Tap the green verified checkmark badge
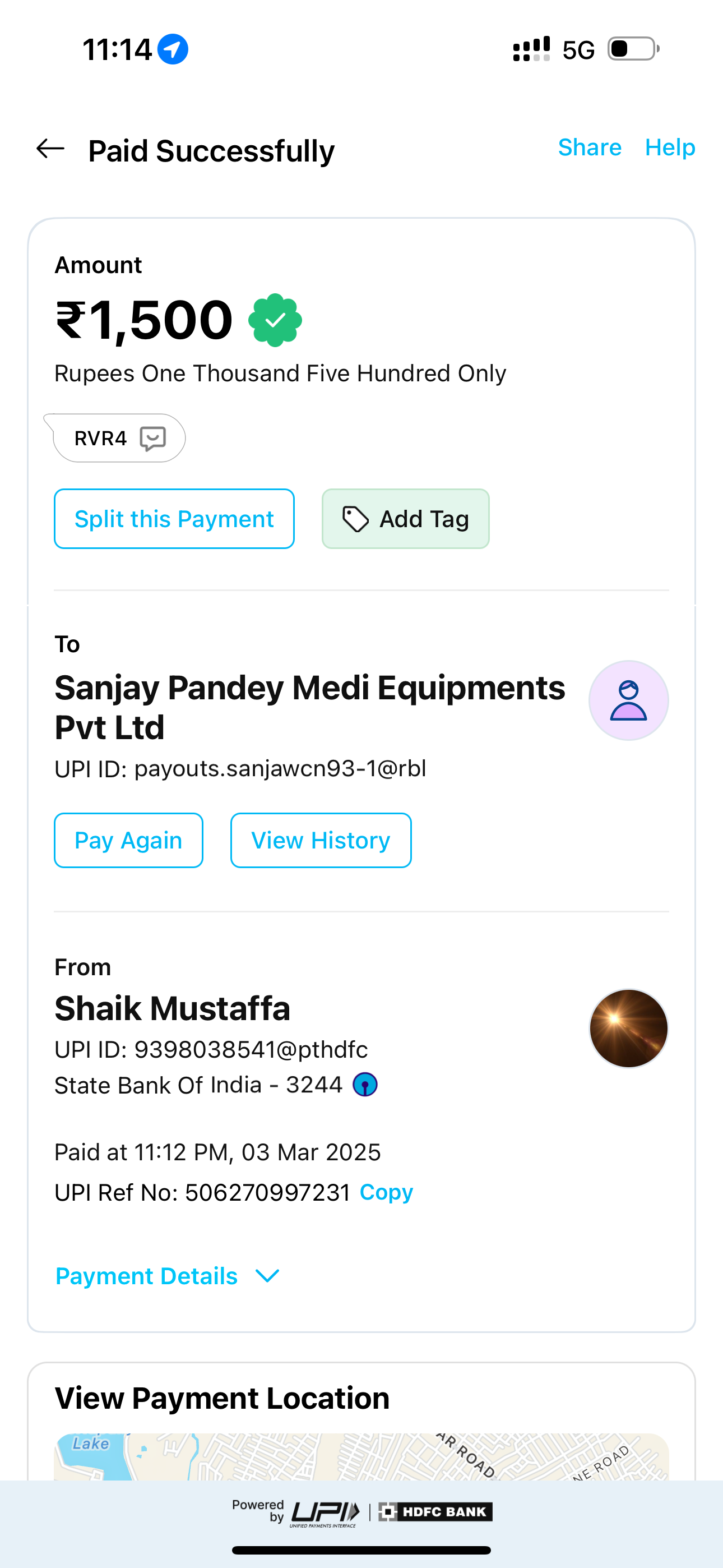723x1568 pixels. coord(275,320)
